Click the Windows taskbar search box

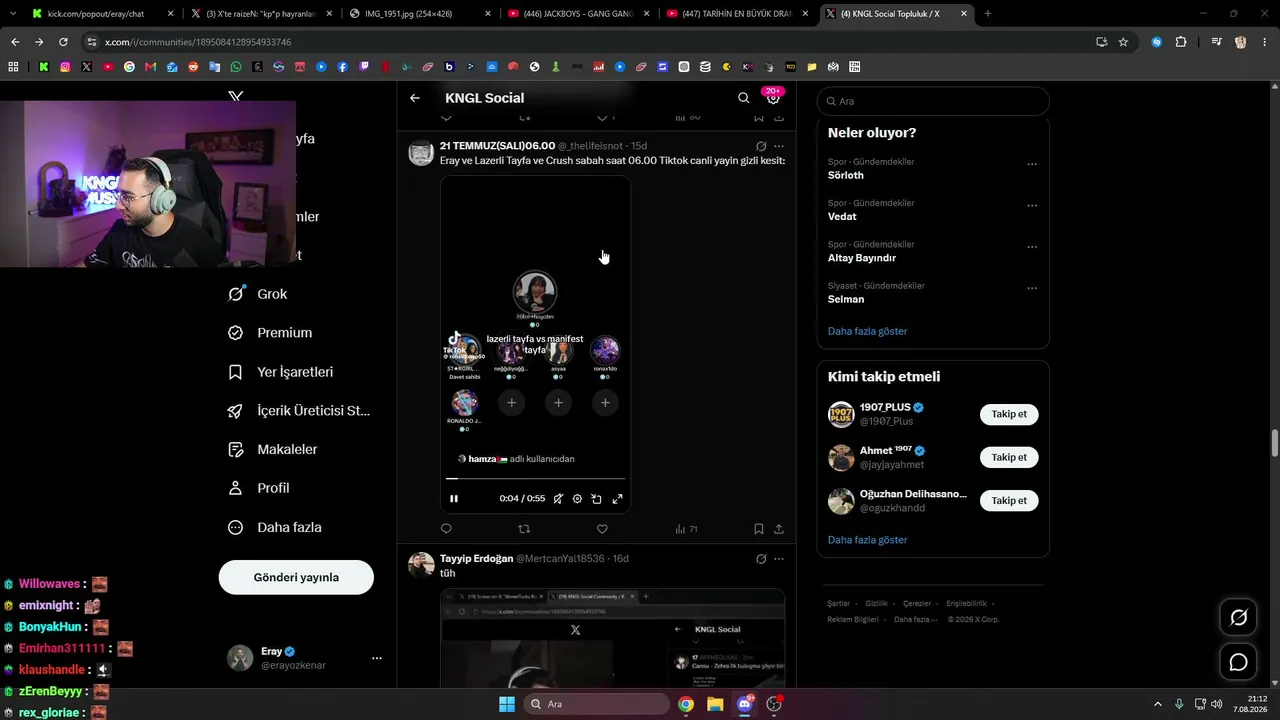pos(597,704)
